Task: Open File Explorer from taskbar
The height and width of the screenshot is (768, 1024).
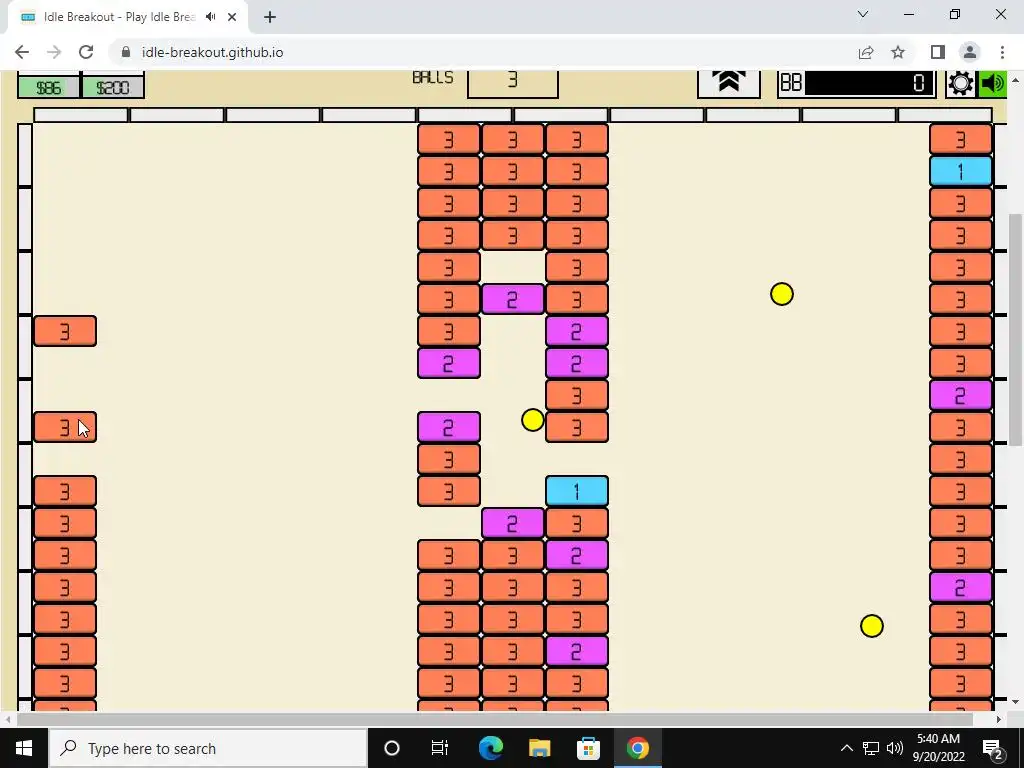Action: 539,748
